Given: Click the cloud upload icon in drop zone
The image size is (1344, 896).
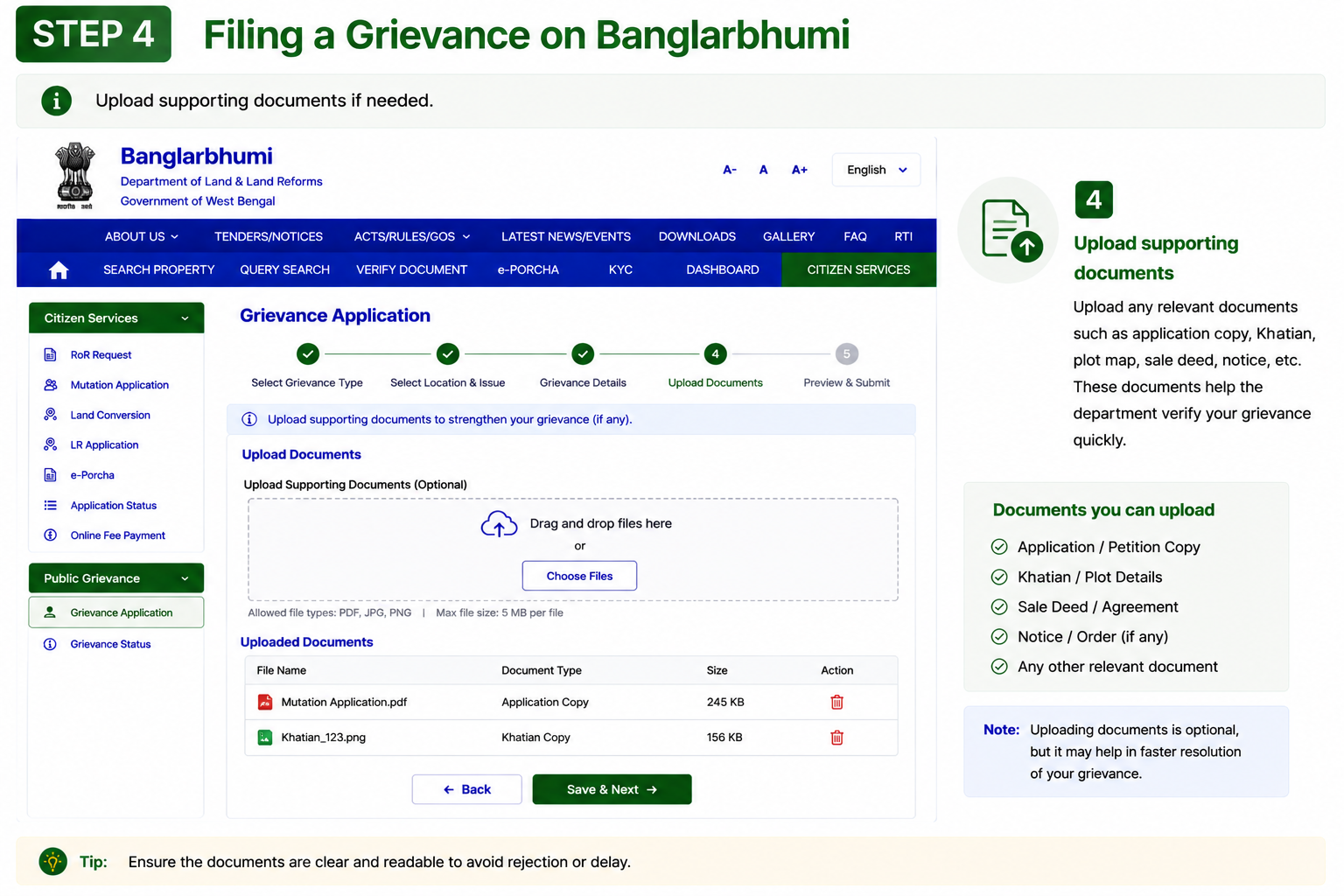Looking at the screenshot, I should point(499,524).
